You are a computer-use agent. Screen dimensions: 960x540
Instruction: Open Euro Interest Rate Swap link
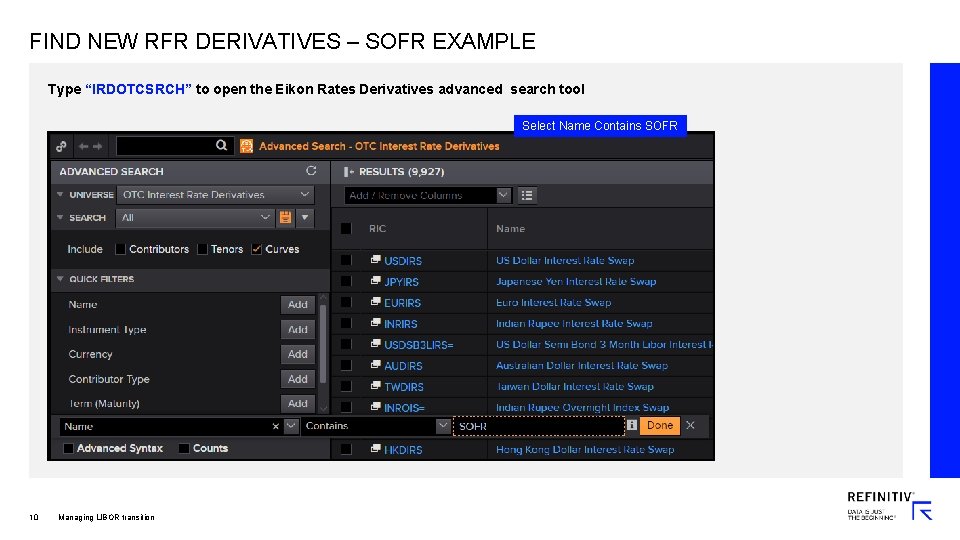pyautogui.click(x=553, y=302)
